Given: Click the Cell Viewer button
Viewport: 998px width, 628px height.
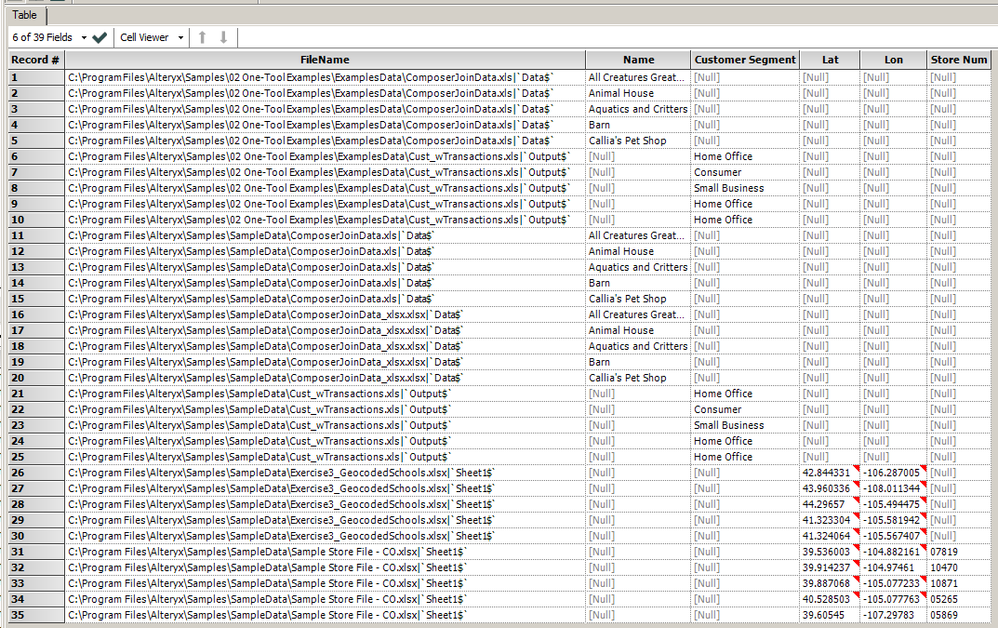Looking at the screenshot, I should (x=144, y=38).
